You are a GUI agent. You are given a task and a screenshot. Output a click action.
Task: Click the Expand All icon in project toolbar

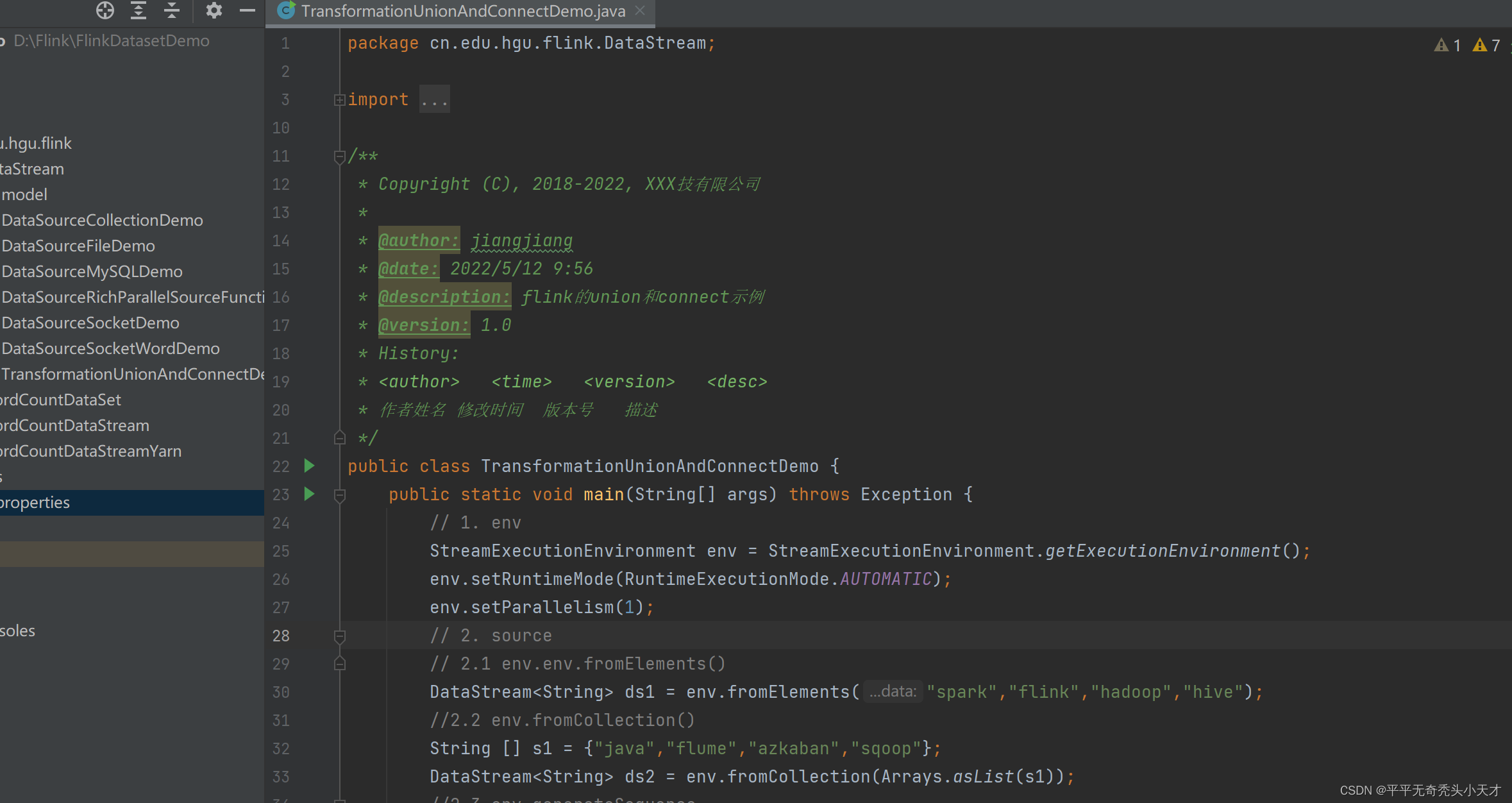[138, 10]
